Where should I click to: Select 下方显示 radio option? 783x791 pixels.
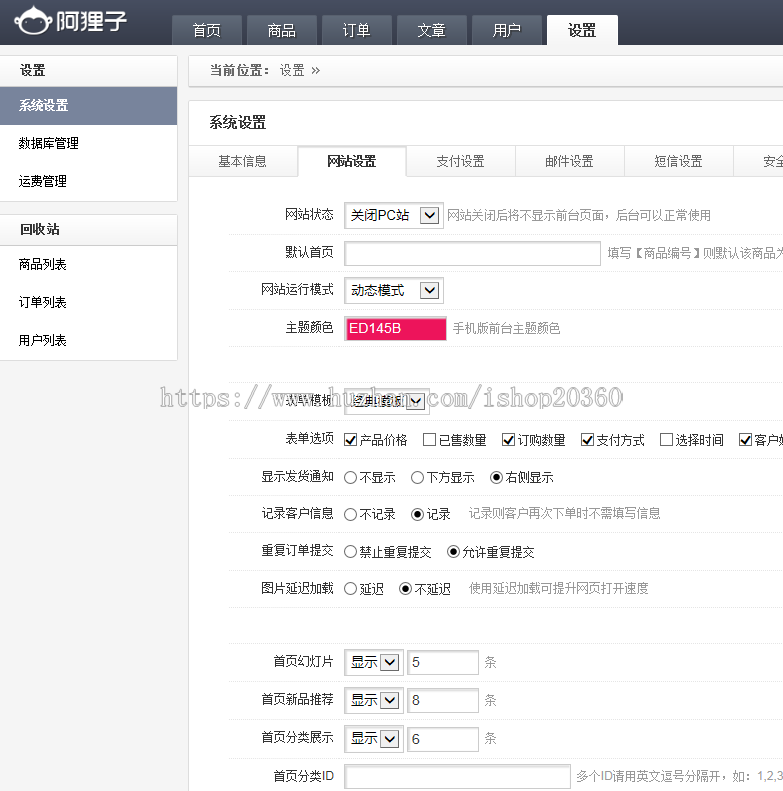(x=417, y=478)
